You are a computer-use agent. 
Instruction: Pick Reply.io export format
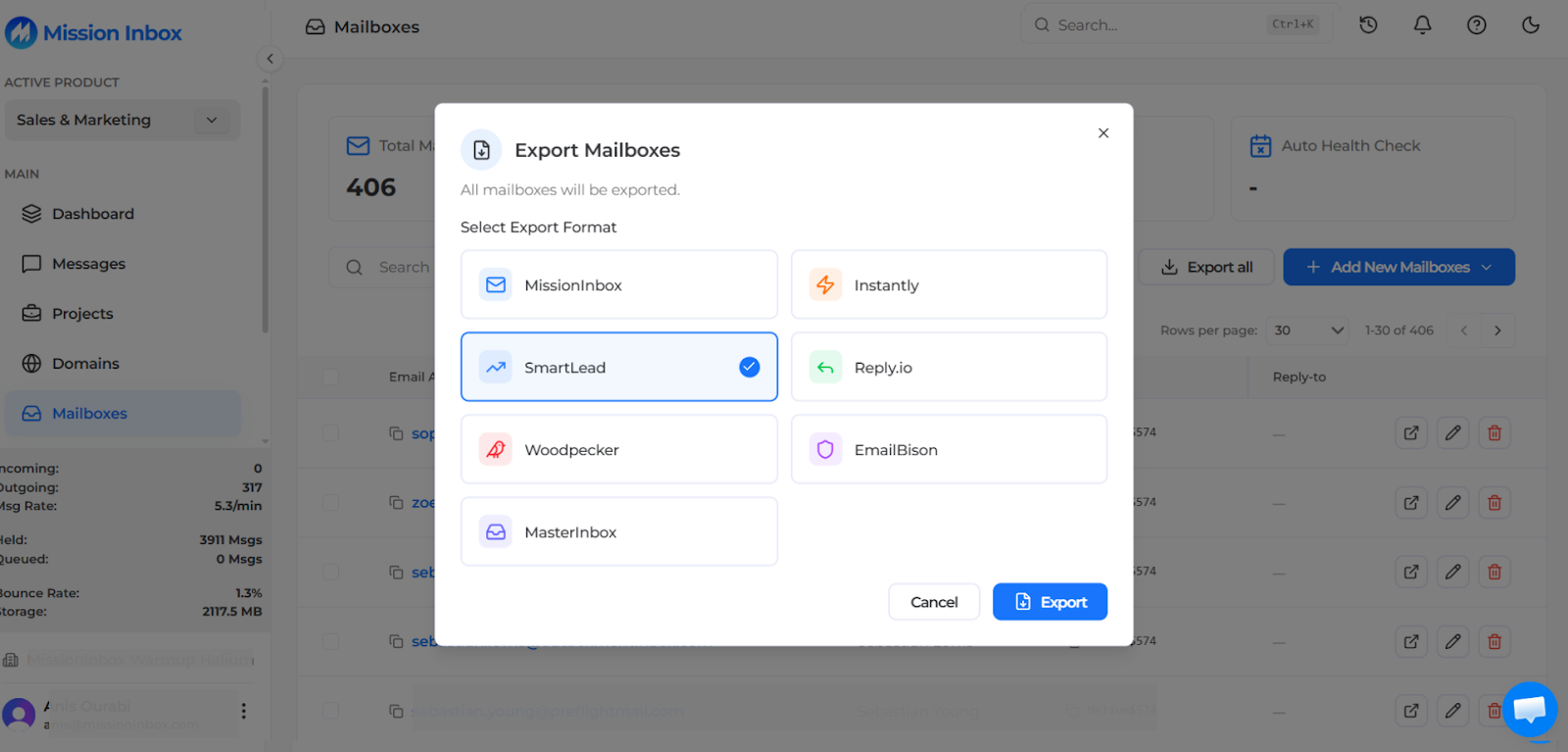(x=949, y=367)
